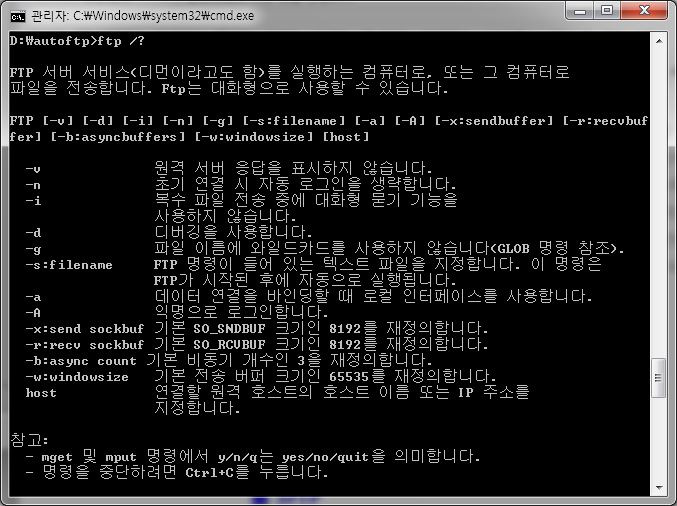Close the cmd.exe window

click(x=644, y=10)
